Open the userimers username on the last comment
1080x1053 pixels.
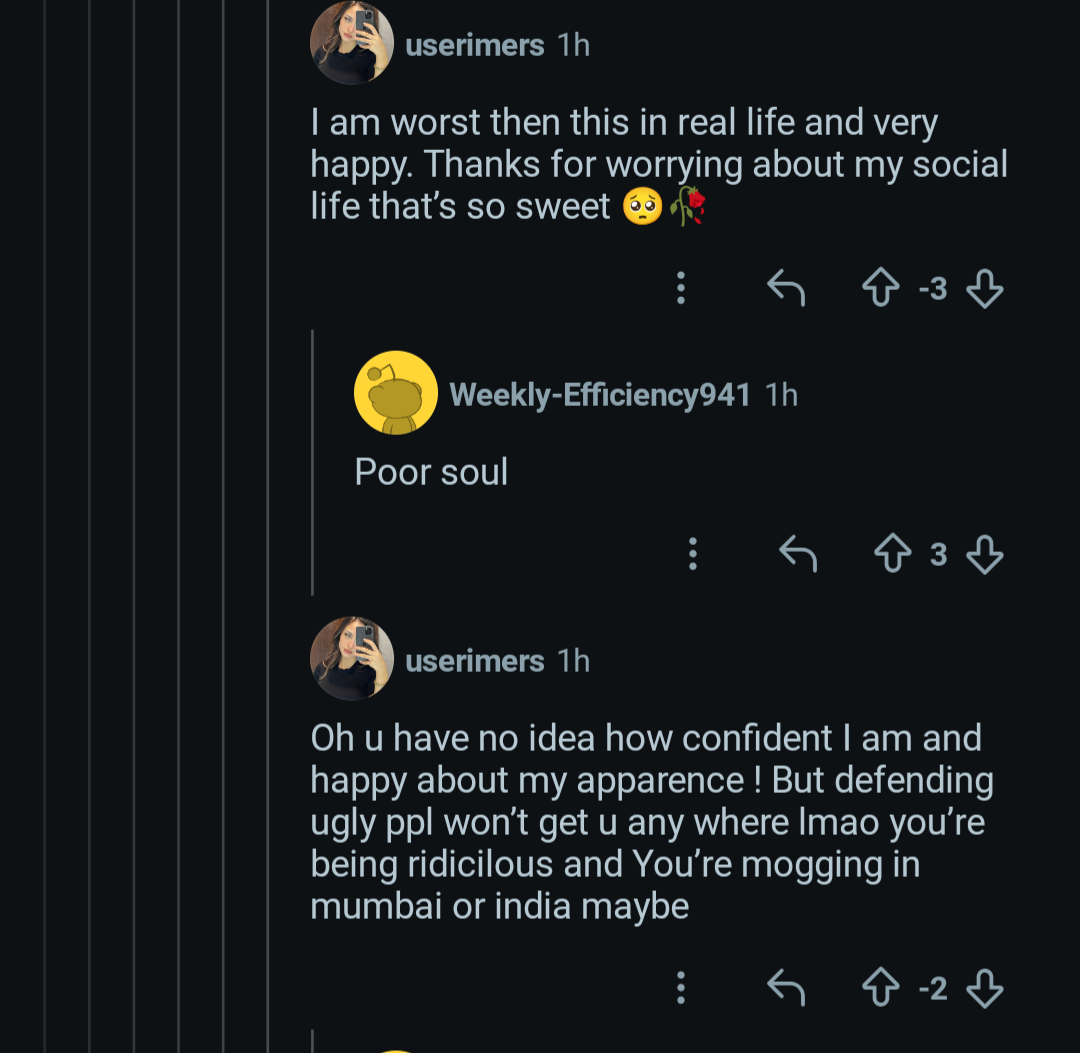coord(474,661)
